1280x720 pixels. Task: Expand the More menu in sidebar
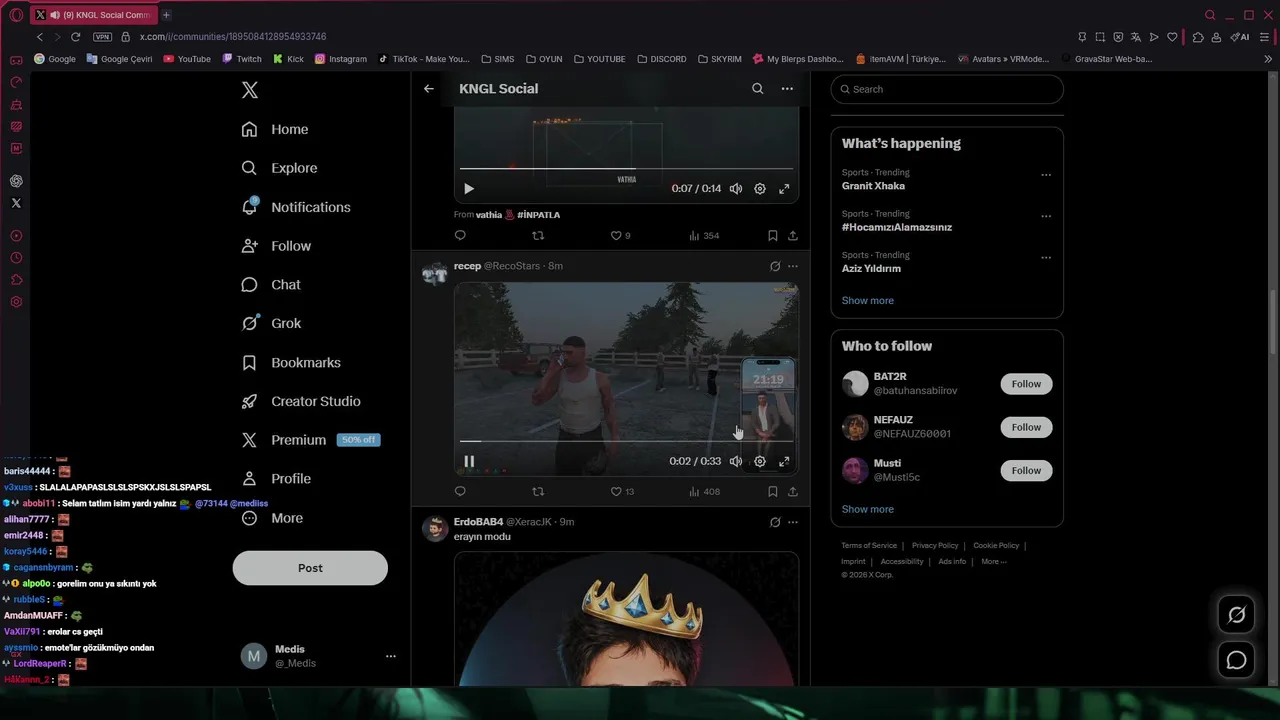coord(272,518)
